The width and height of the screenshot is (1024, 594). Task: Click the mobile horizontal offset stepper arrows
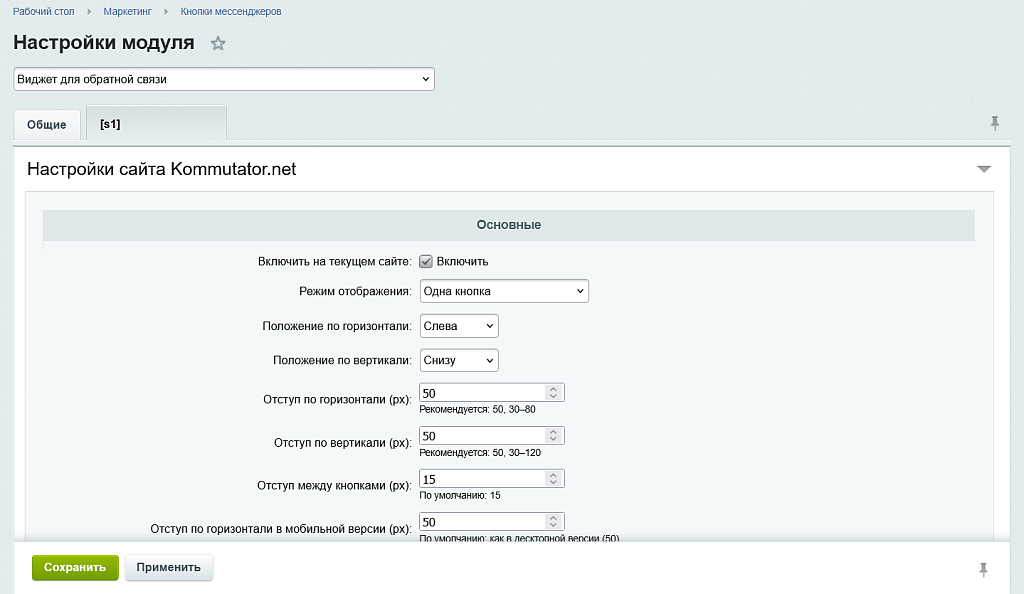click(554, 522)
